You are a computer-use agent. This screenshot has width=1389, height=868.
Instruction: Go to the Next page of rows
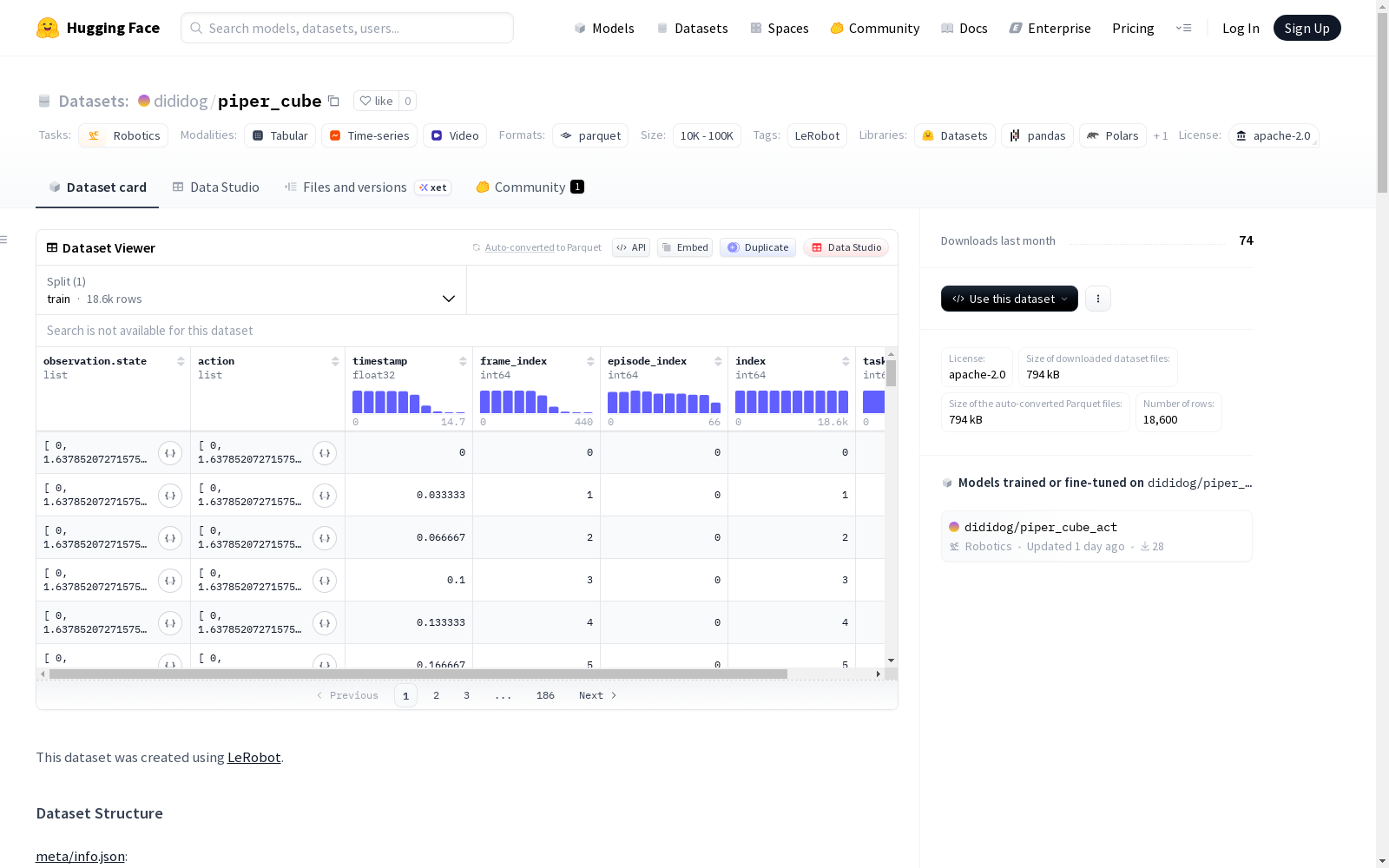597,695
